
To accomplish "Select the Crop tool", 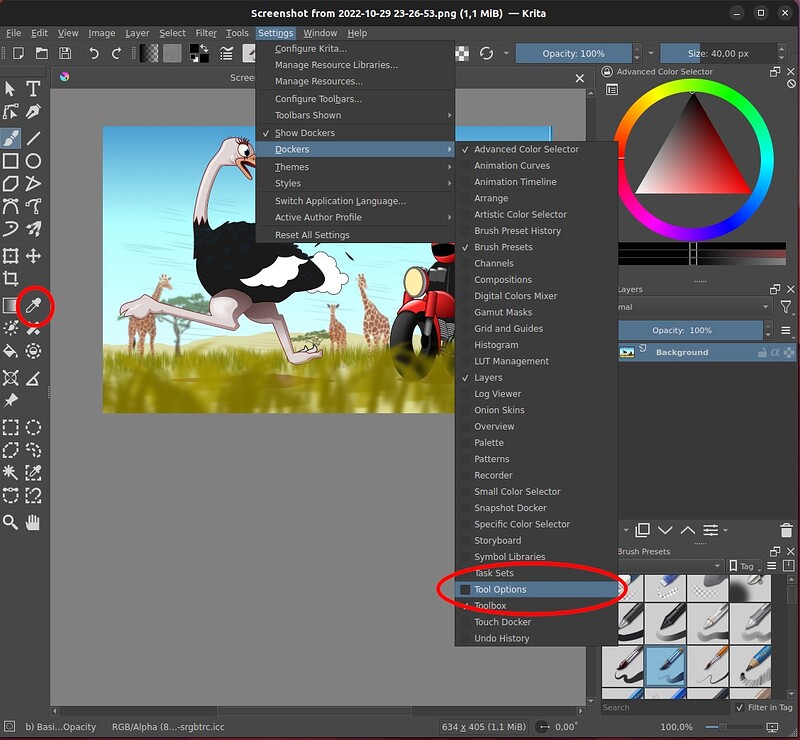I will pos(11,278).
